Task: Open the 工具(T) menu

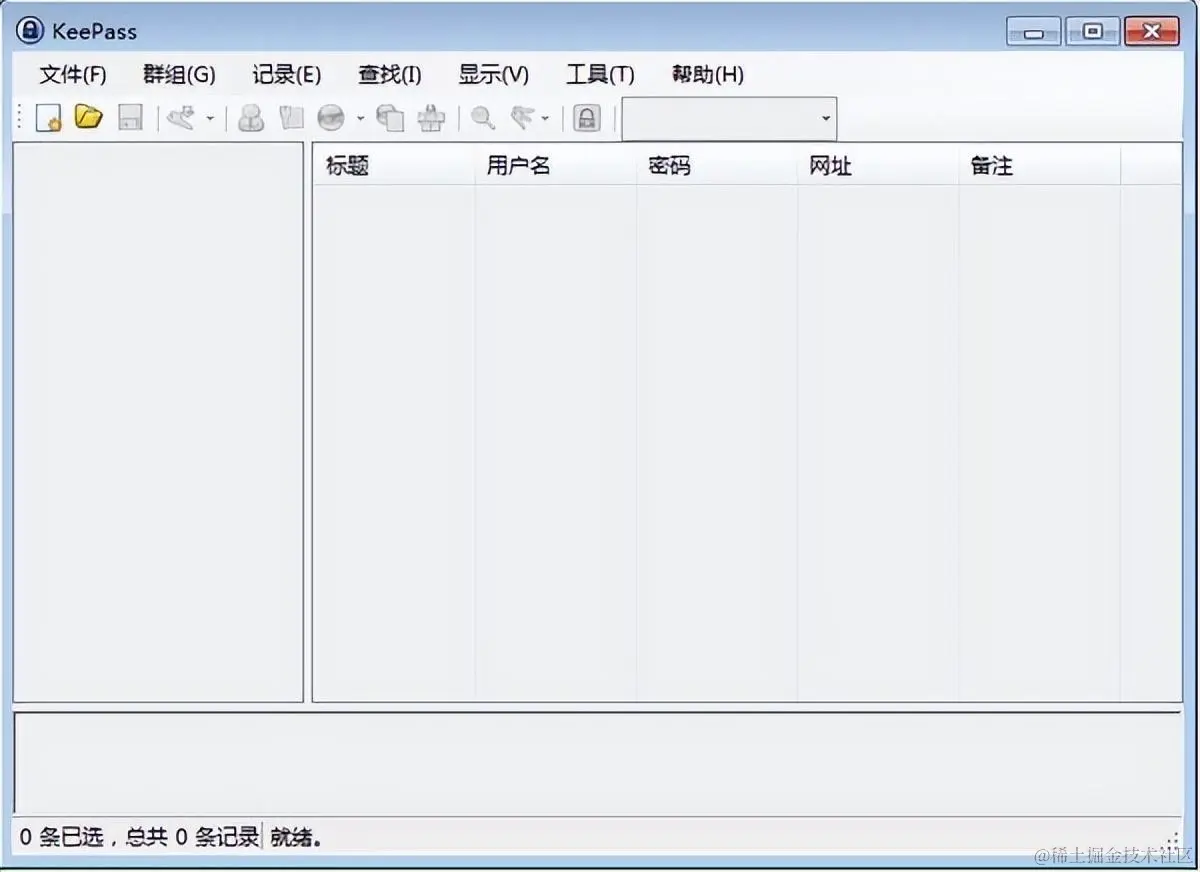Action: tap(600, 74)
